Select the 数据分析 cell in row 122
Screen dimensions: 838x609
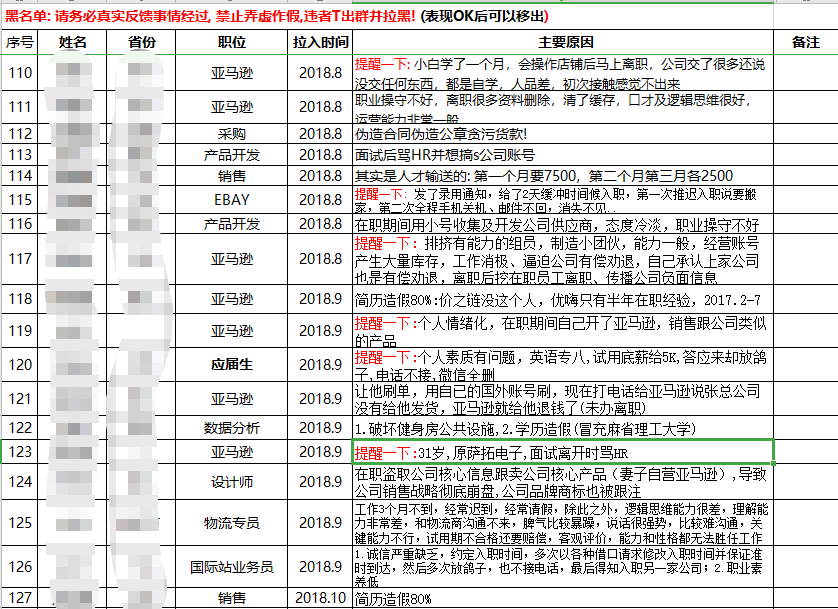pyautogui.click(x=231, y=428)
